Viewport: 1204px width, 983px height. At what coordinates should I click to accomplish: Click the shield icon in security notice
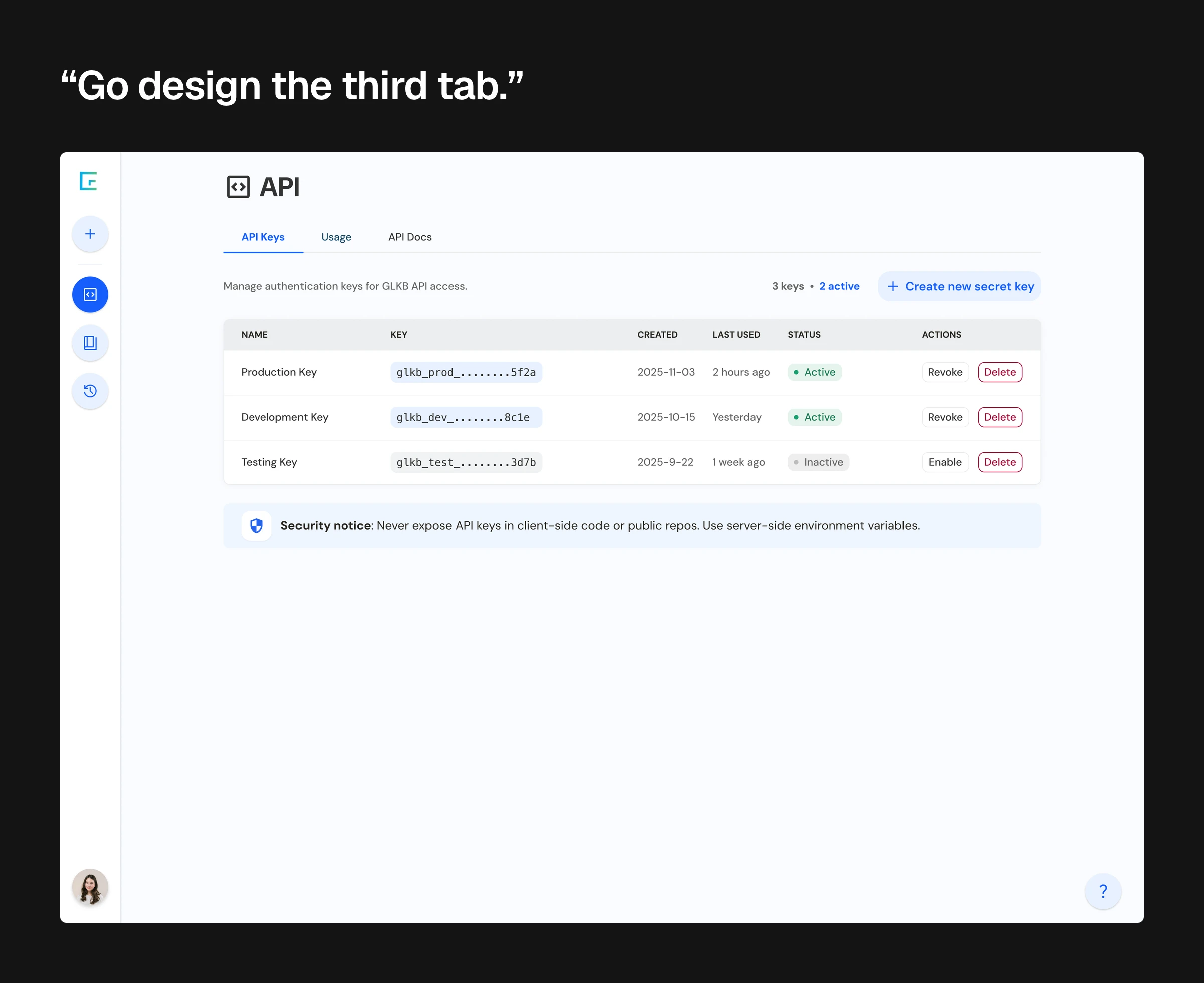[x=256, y=526]
